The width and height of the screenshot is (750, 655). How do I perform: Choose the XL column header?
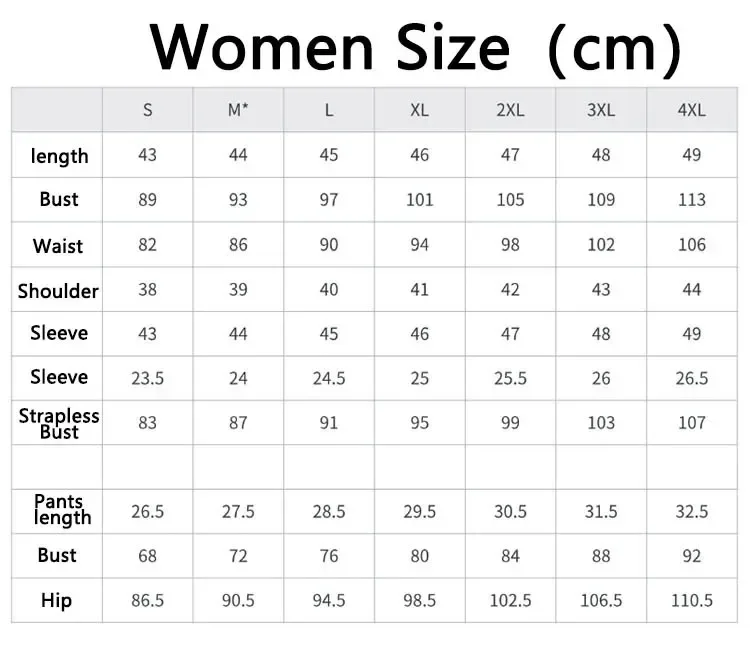pyautogui.click(x=419, y=110)
